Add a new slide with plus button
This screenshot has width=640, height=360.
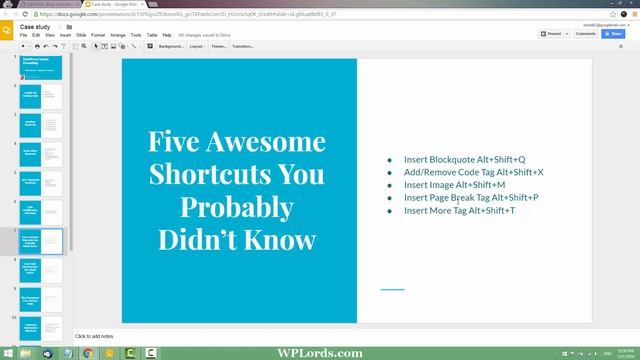click(x=23, y=47)
